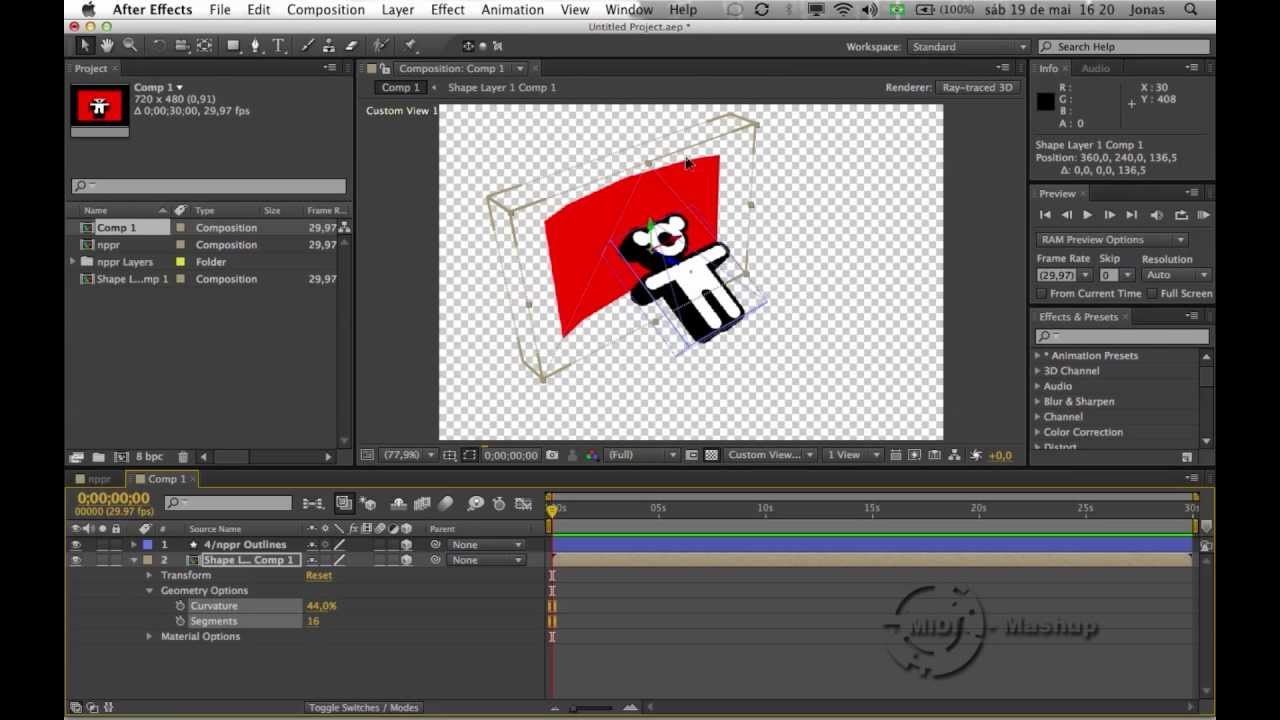Screen dimensions: 1280x720
Task: Toggle 3D switch for Shape Layer Comp
Action: click(x=406, y=560)
